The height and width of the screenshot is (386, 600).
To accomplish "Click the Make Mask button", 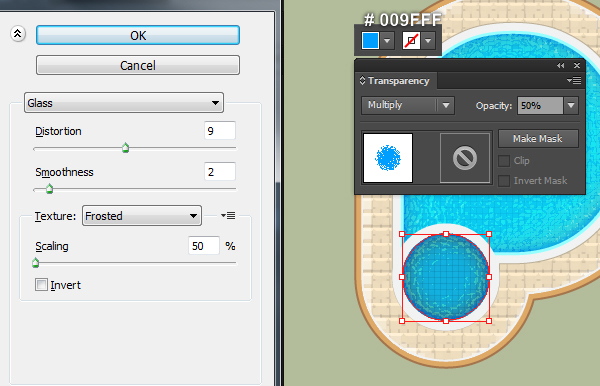I will (538, 138).
